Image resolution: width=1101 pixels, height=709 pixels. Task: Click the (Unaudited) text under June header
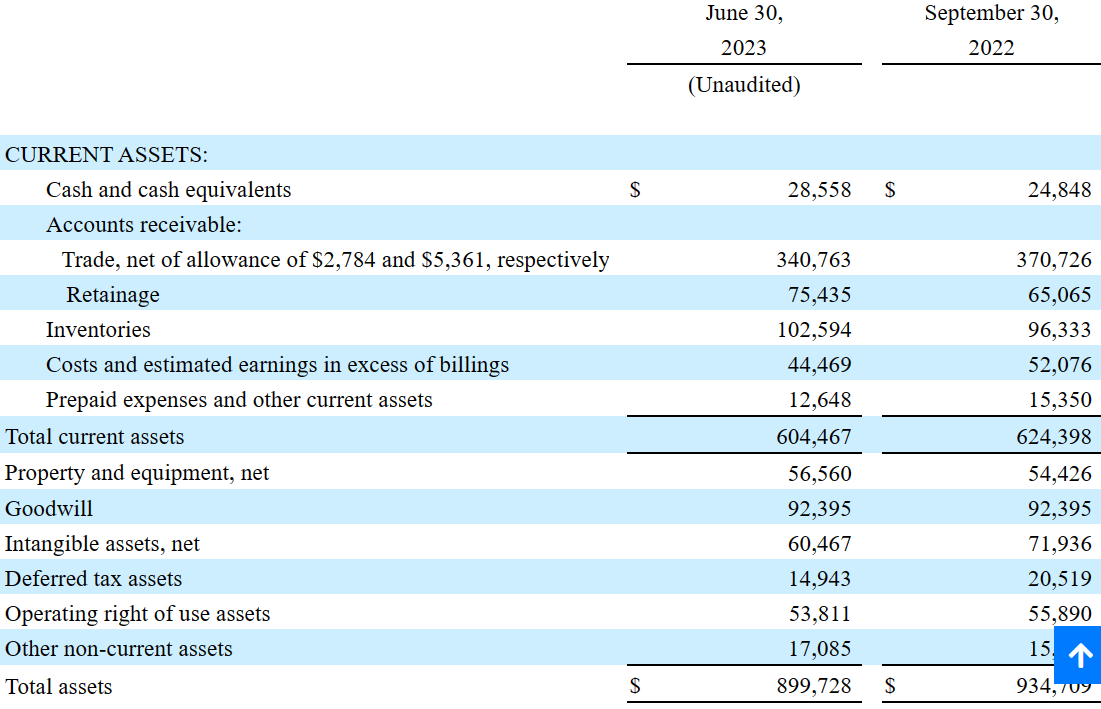point(744,85)
